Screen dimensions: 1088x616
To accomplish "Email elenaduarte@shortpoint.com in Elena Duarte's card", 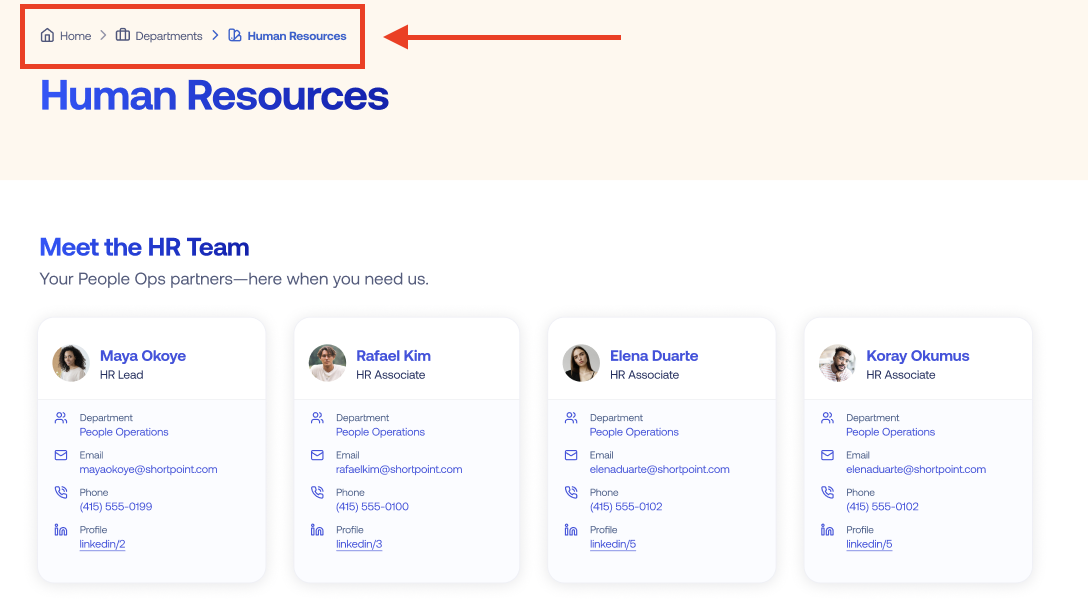I will (x=659, y=470).
